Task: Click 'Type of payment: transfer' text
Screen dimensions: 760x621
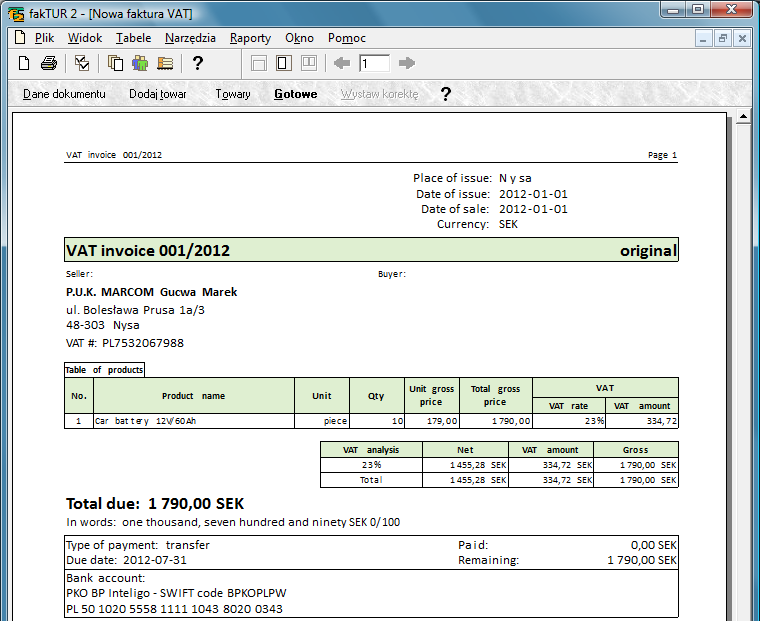Action: [138, 545]
